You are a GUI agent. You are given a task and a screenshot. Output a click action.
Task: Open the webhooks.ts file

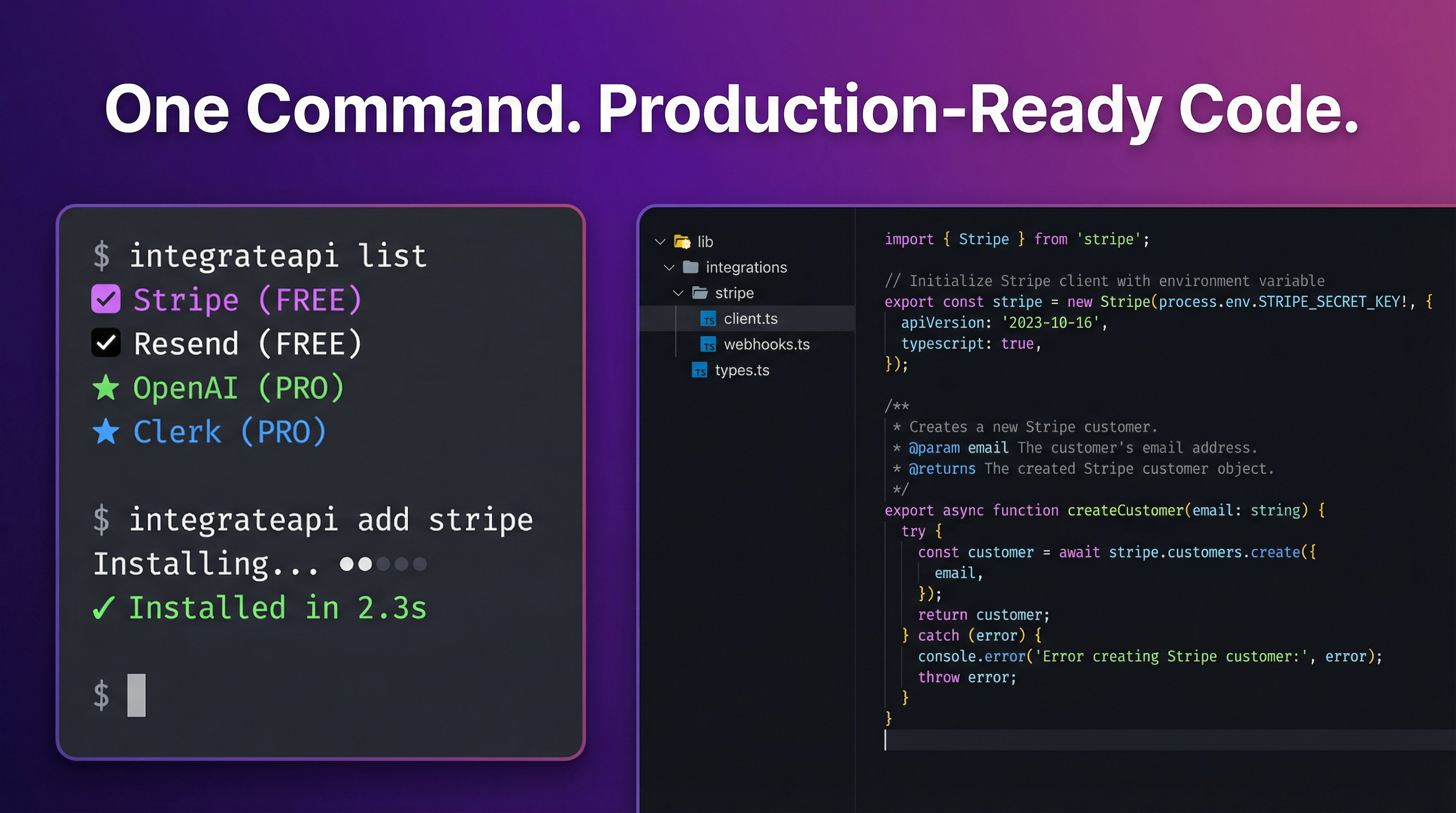(767, 345)
